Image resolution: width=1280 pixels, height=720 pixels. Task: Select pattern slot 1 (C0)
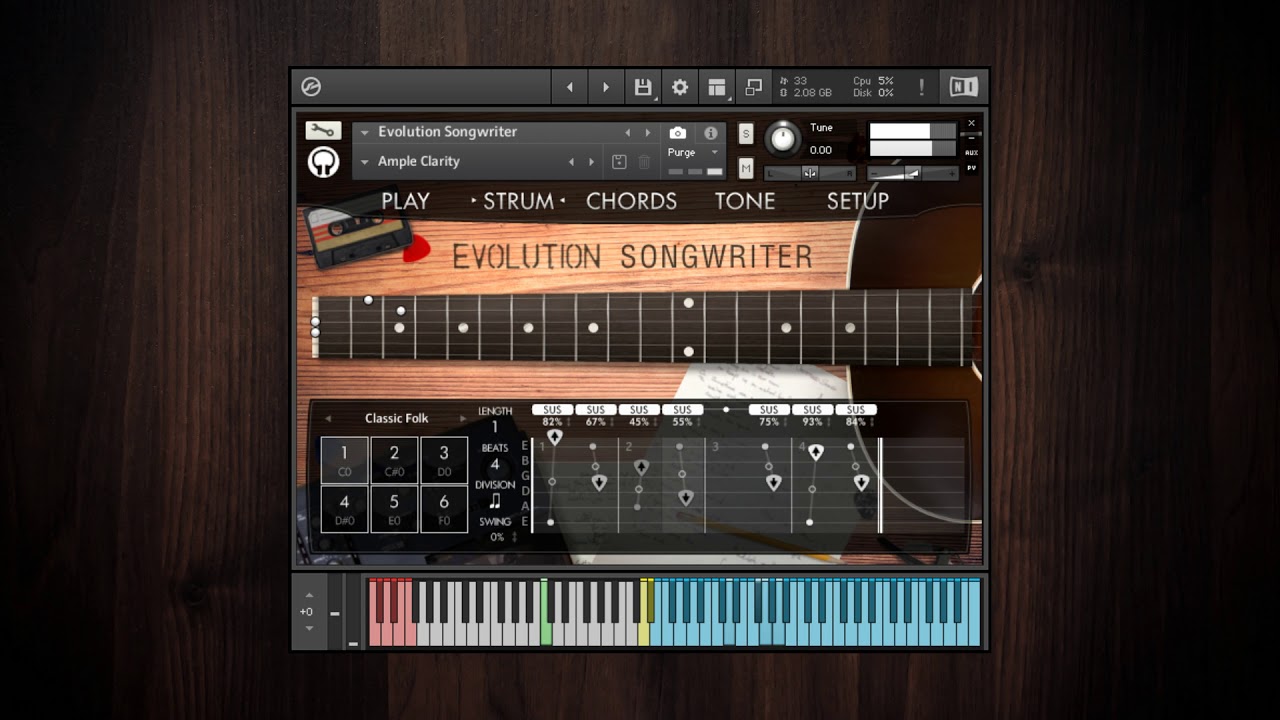pyautogui.click(x=344, y=460)
